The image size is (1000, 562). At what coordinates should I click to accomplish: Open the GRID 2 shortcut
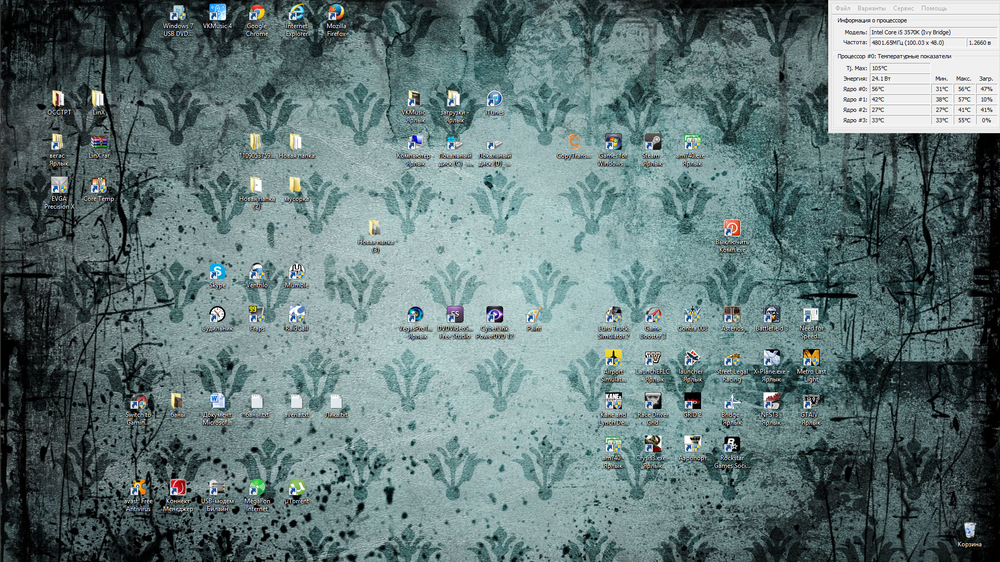692,405
